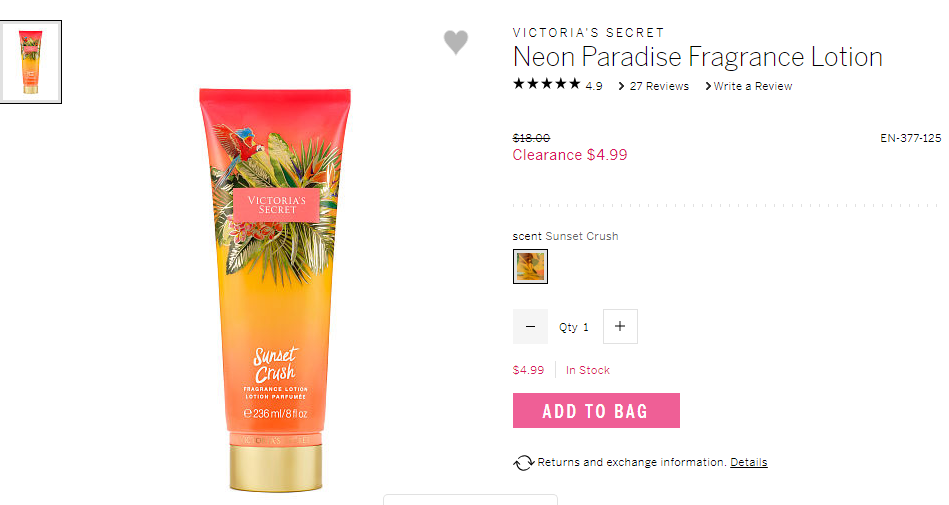Decrease quantity with minus button
Viewport: 949px width, 505px height.
coord(530,326)
